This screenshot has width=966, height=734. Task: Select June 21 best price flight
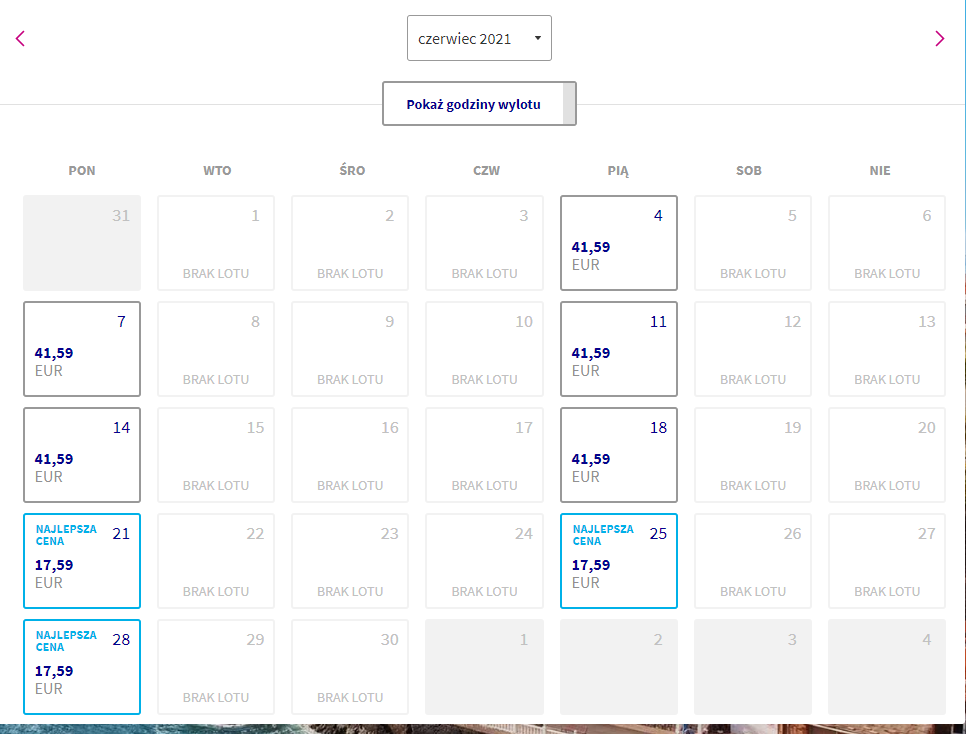82,561
